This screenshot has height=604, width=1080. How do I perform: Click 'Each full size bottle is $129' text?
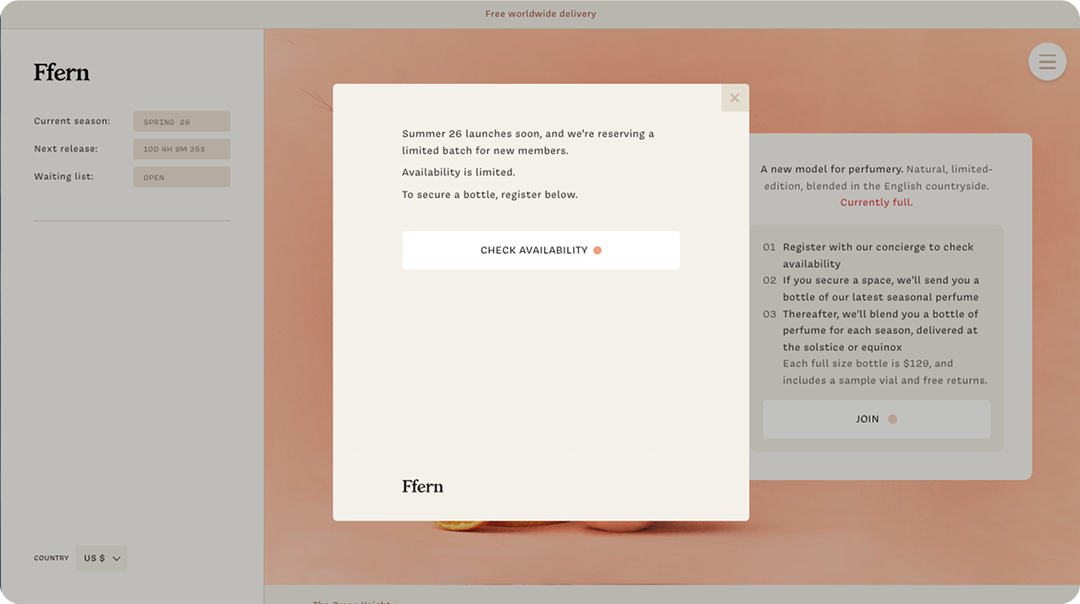coord(884,372)
